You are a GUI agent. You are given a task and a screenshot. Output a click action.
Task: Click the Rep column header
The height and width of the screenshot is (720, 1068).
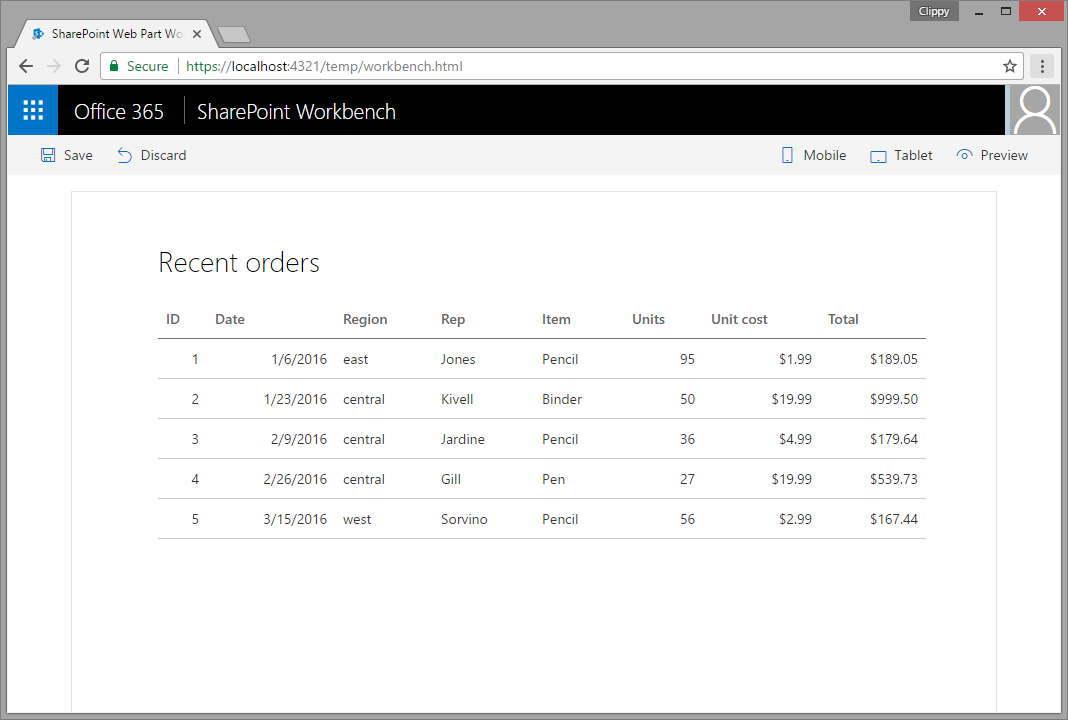pyautogui.click(x=453, y=319)
